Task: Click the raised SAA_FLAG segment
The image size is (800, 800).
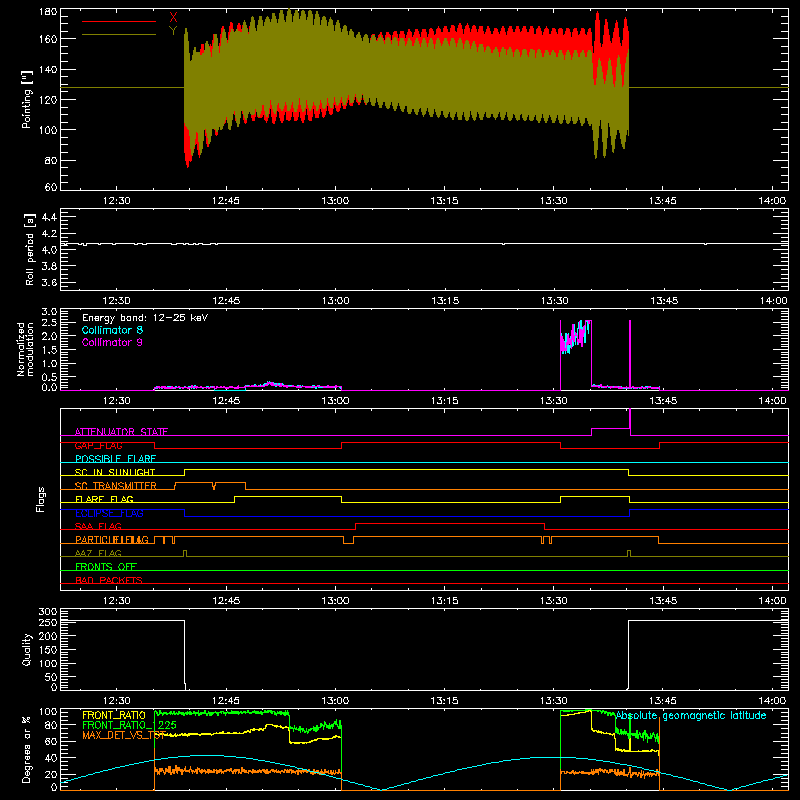Action: [x=450, y=523]
